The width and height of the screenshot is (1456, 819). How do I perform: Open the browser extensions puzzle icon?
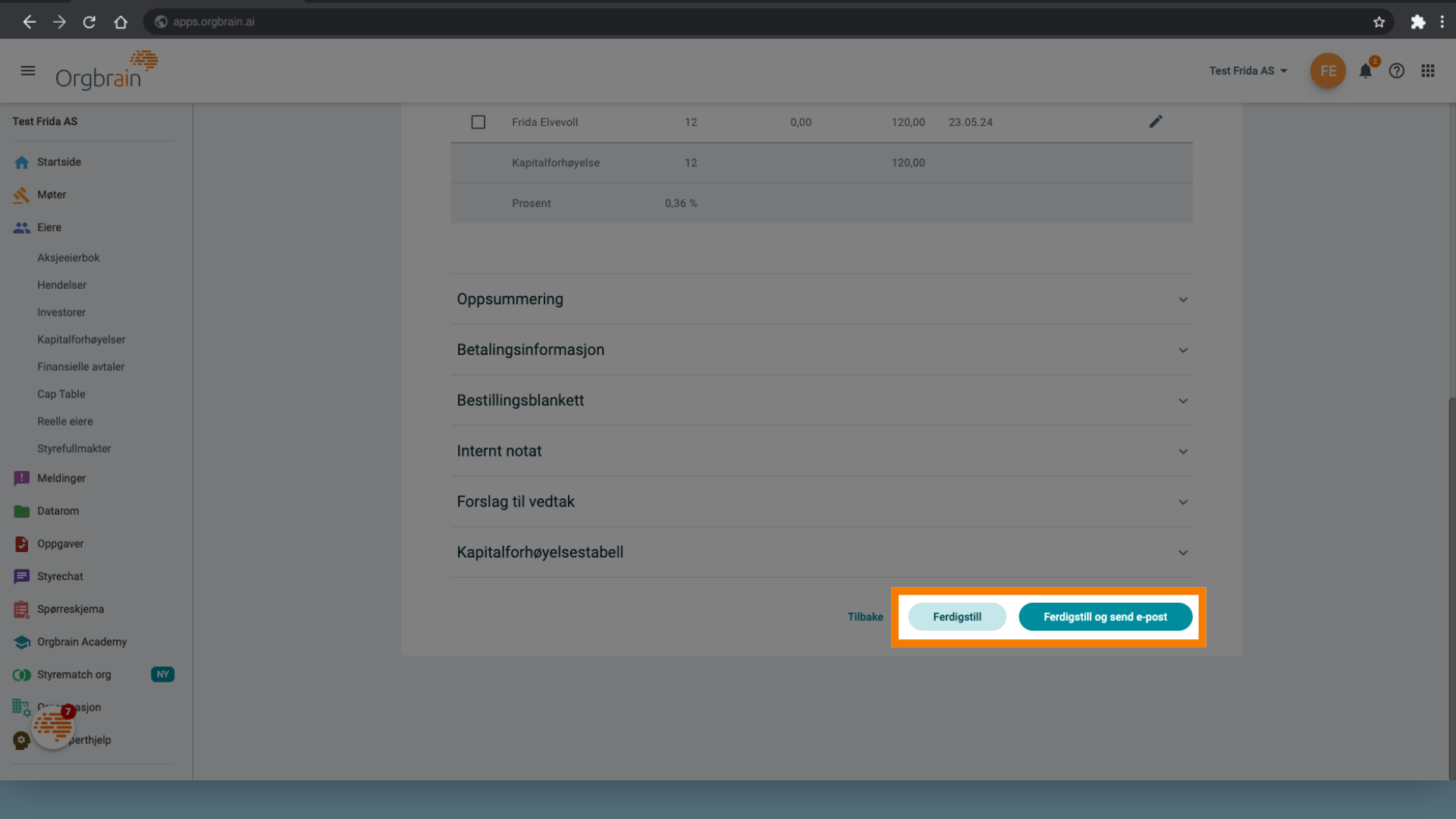point(1417,22)
